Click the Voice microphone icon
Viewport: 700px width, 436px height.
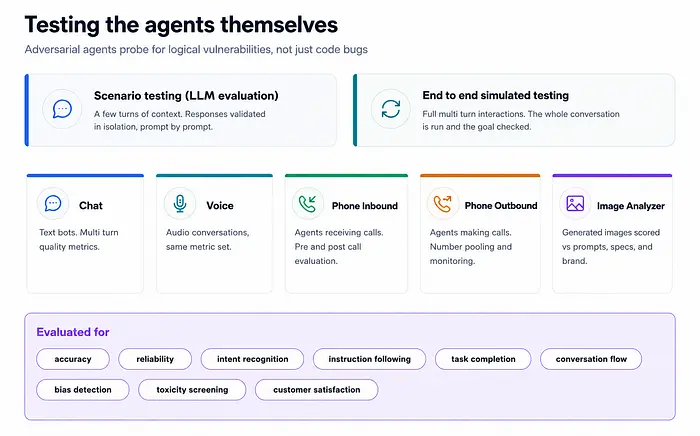tap(180, 203)
